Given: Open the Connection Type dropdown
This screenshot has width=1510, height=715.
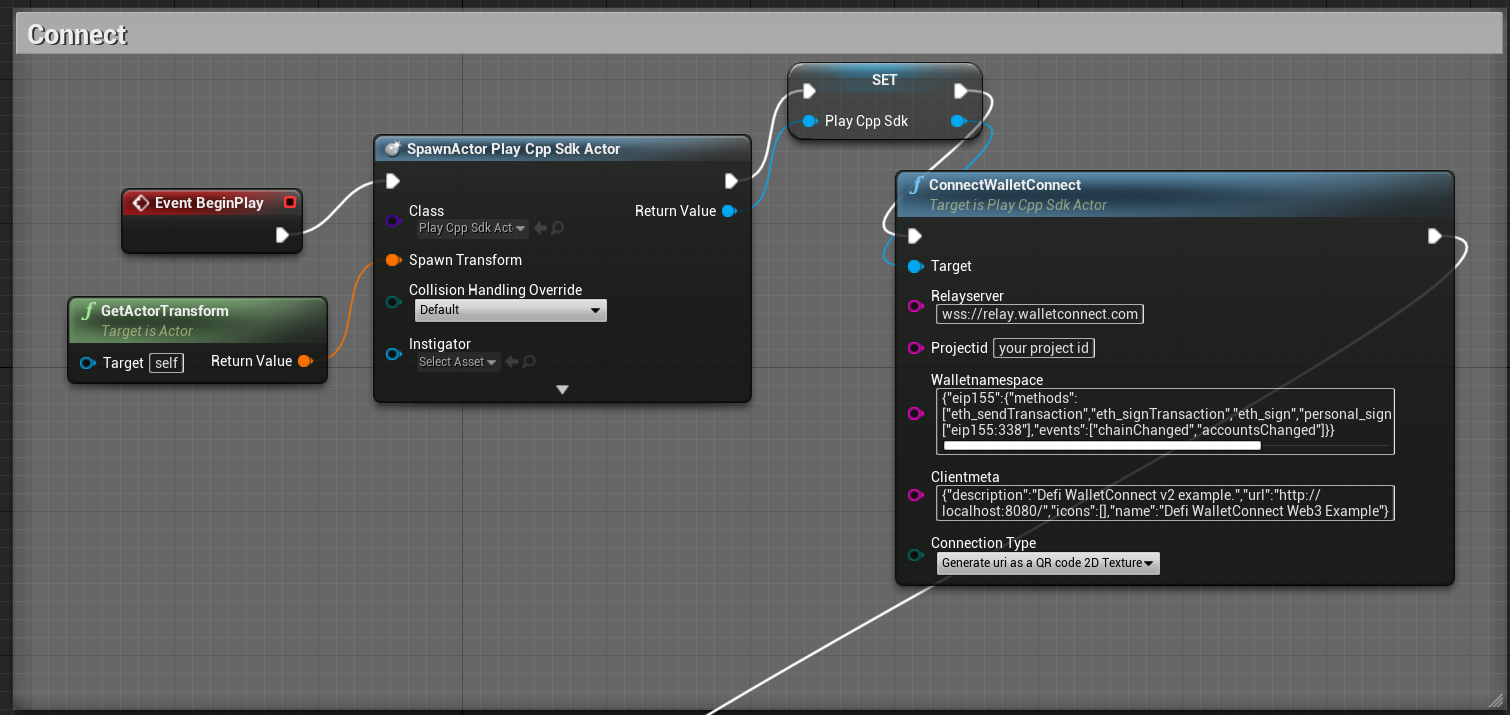Looking at the screenshot, I should 1048,563.
